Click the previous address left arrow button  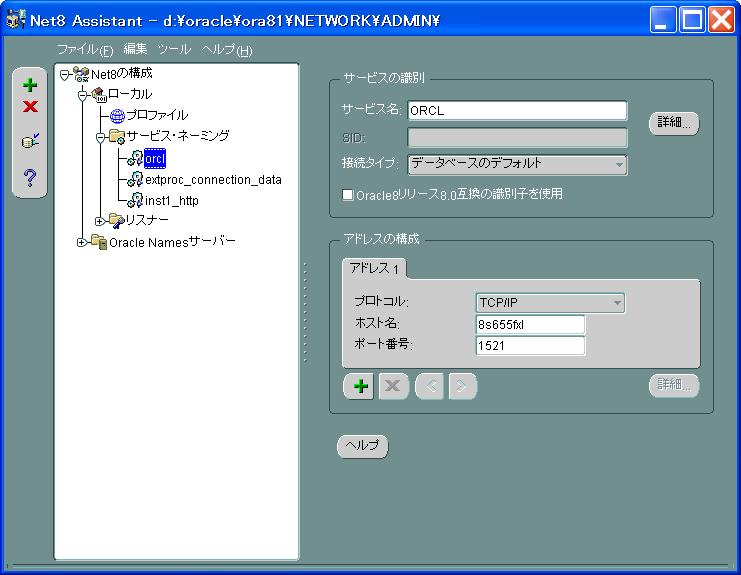(430, 386)
